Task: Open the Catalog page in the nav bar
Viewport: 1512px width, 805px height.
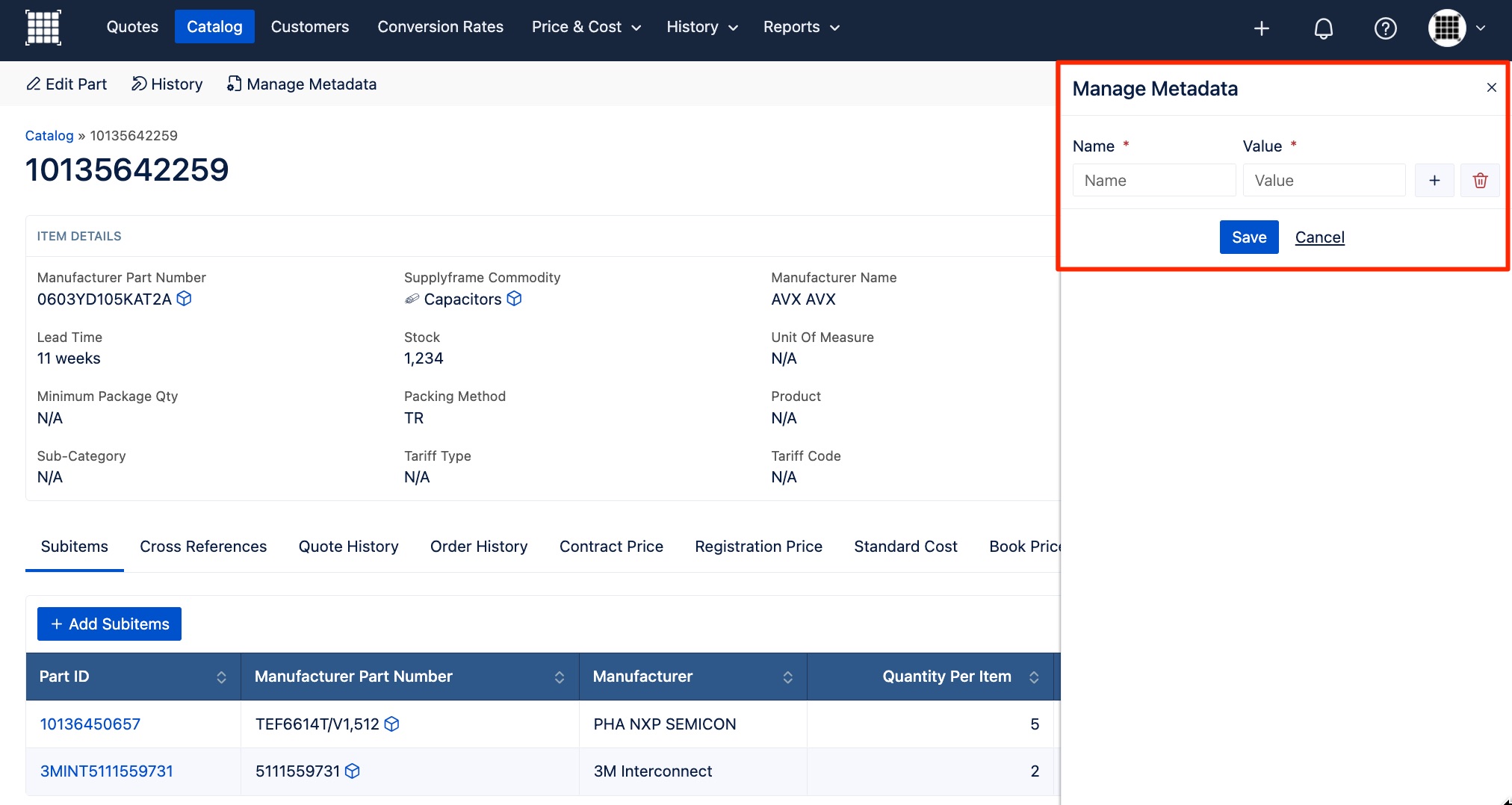Action: (214, 27)
